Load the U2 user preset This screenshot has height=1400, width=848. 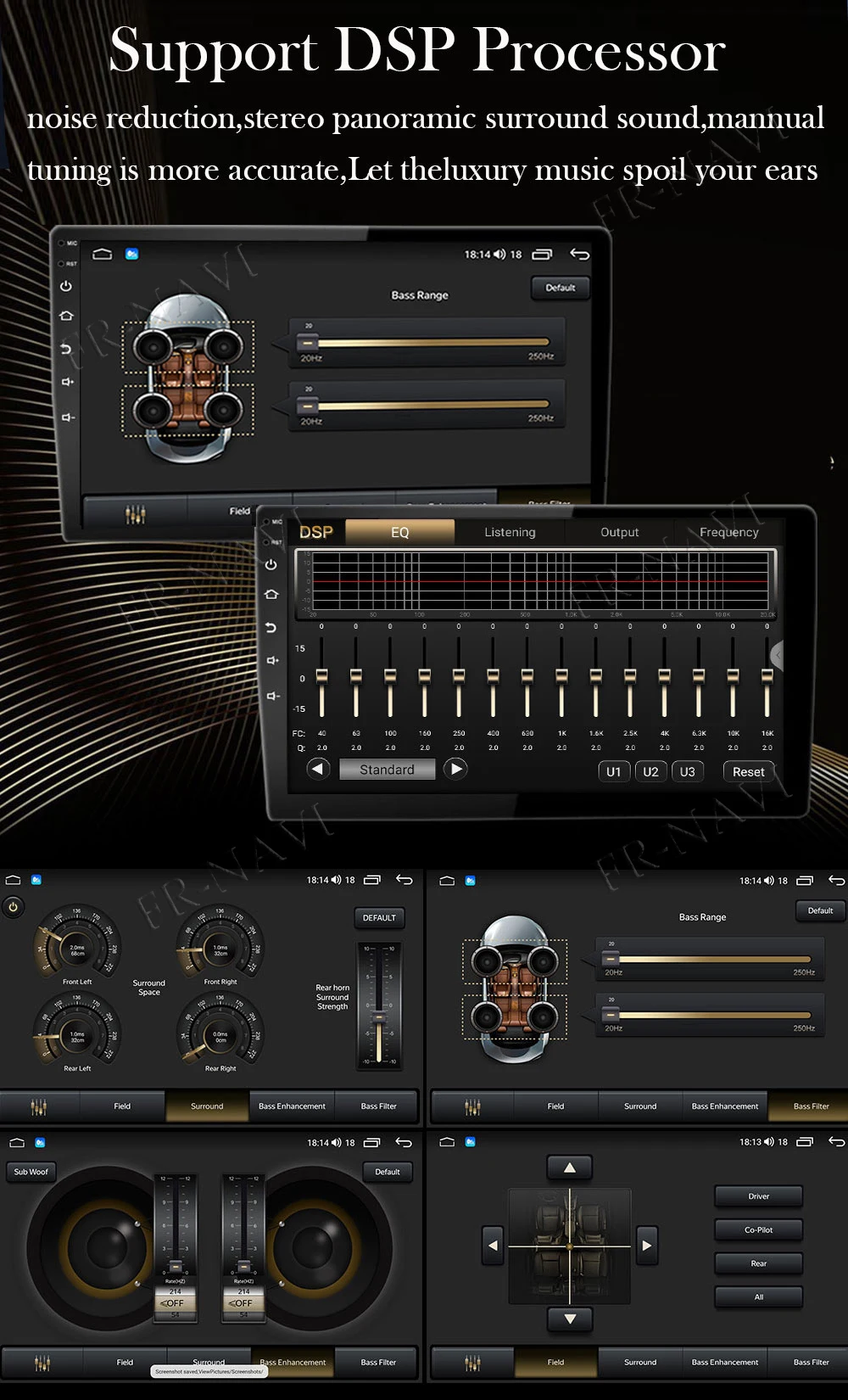(650, 771)
